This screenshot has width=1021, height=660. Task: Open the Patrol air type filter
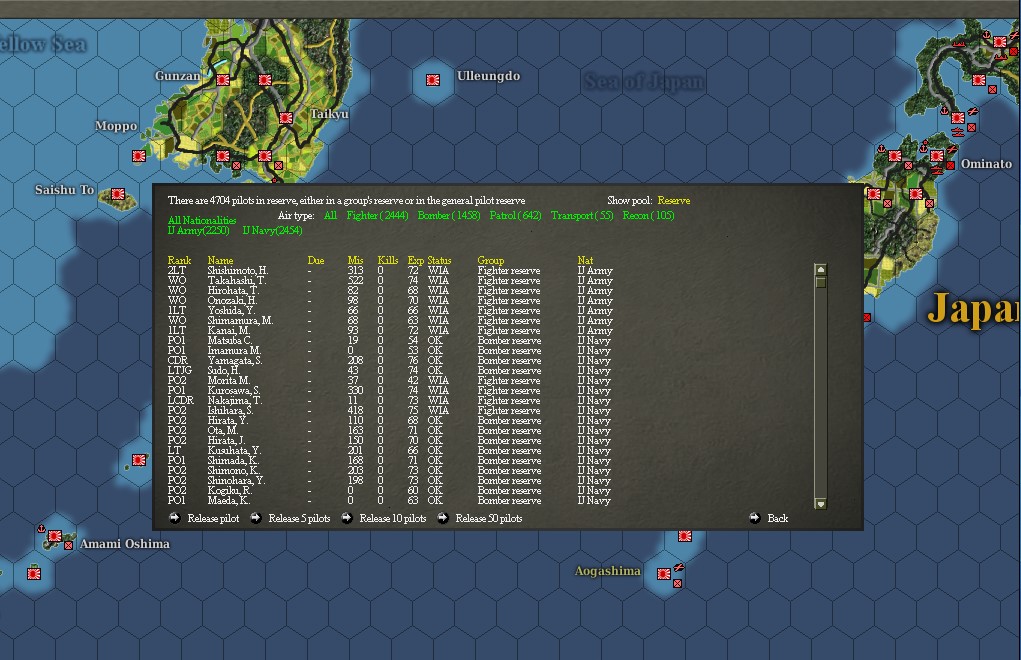[518, 214]
